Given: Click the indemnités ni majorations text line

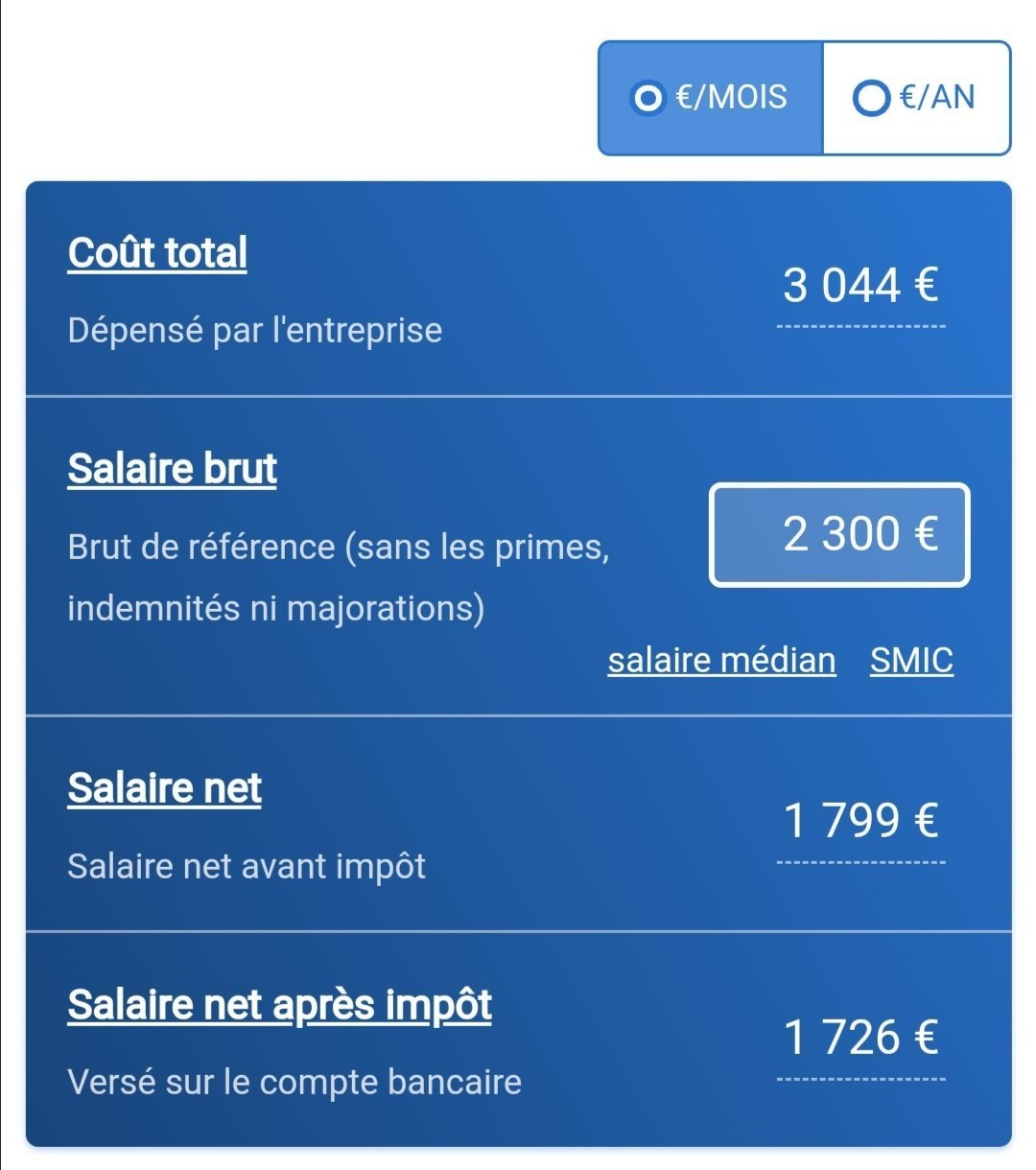Looking at the screenshot, I should click(x=275, y=609).
